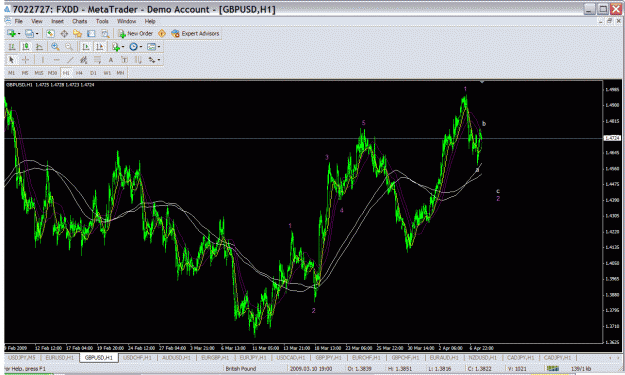Open the Profiles toolbar icon
The image size is (625, 375).
[x=29, y=33]
